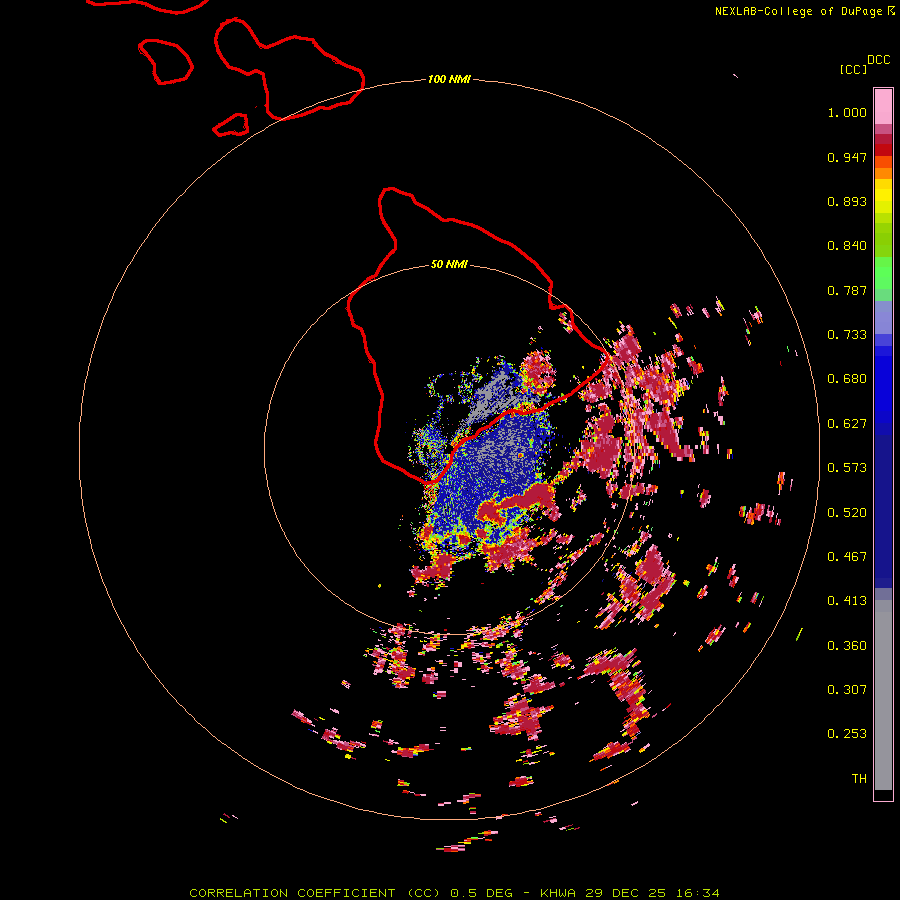Select the 0.307 color scale value
The height and width of the screenshot is (900, 900).
[847, 690]
